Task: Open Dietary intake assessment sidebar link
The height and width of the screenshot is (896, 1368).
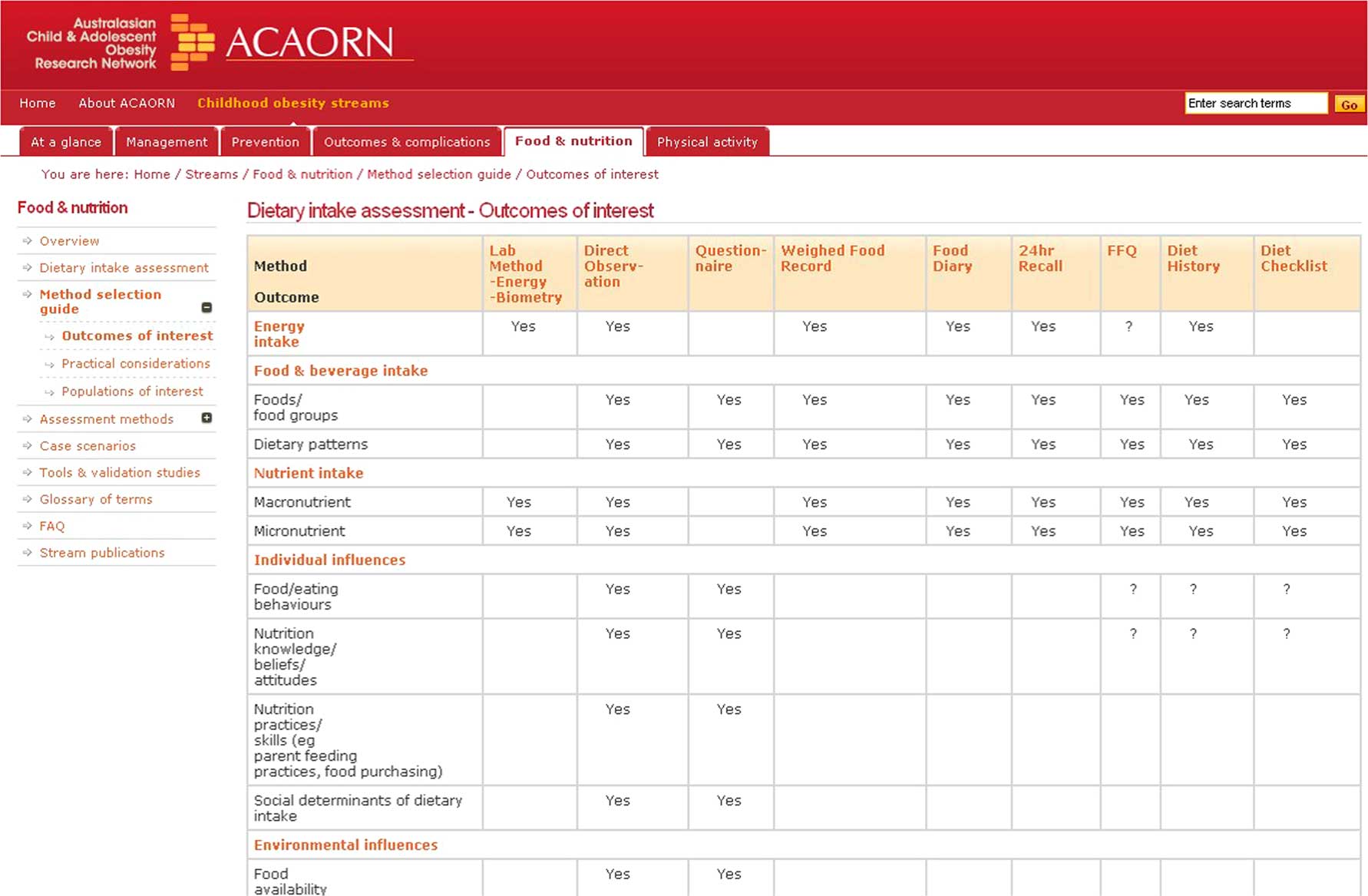Action: coord(124,268)
